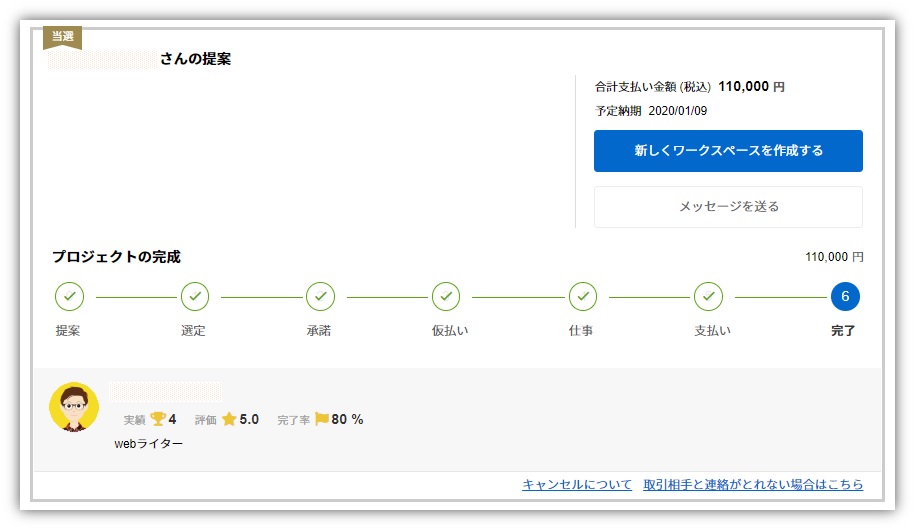The image size is (915, 530).
Task: Open the キャンセルについて link
Action: [577, 484]
